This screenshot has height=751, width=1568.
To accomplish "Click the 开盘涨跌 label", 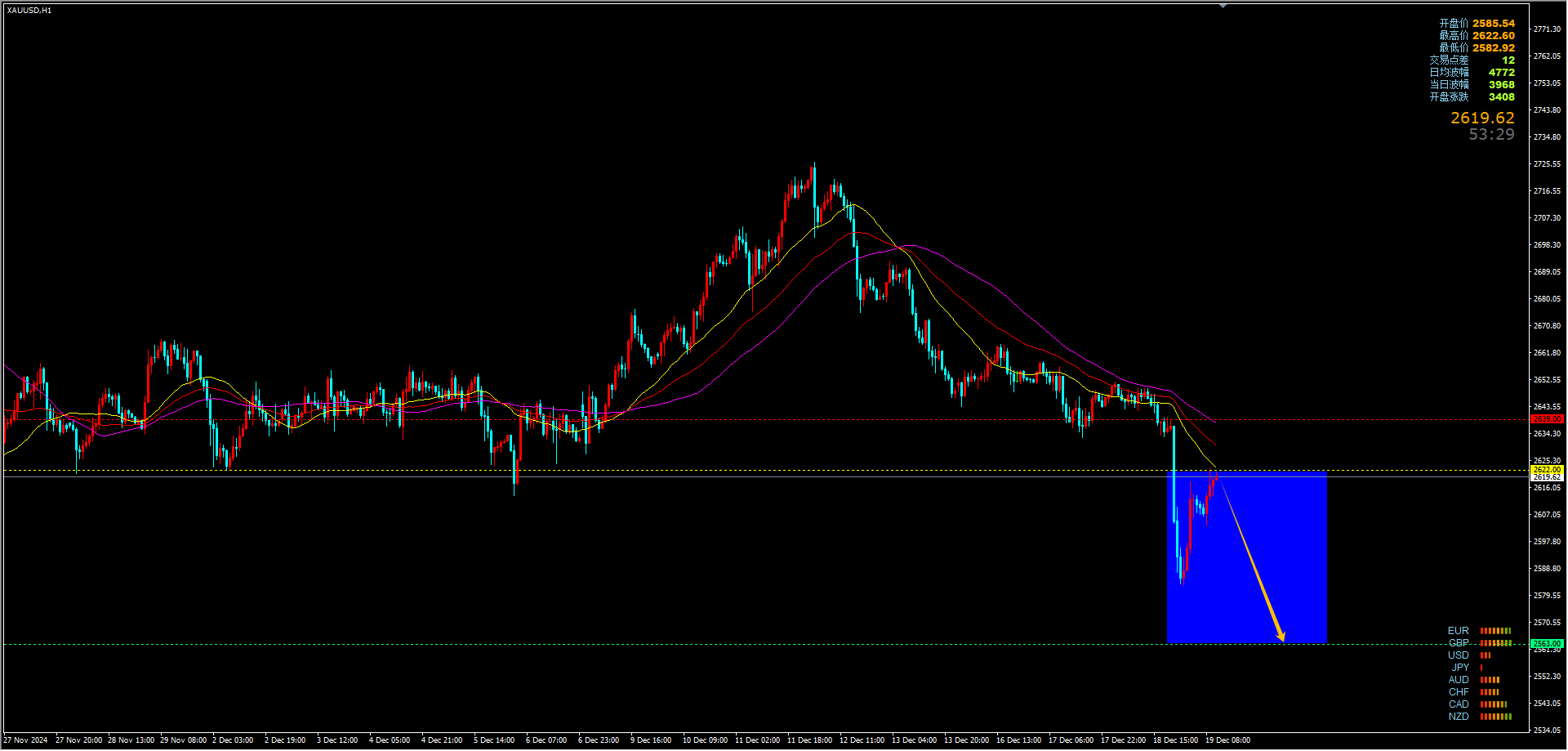I will 1449,97.
